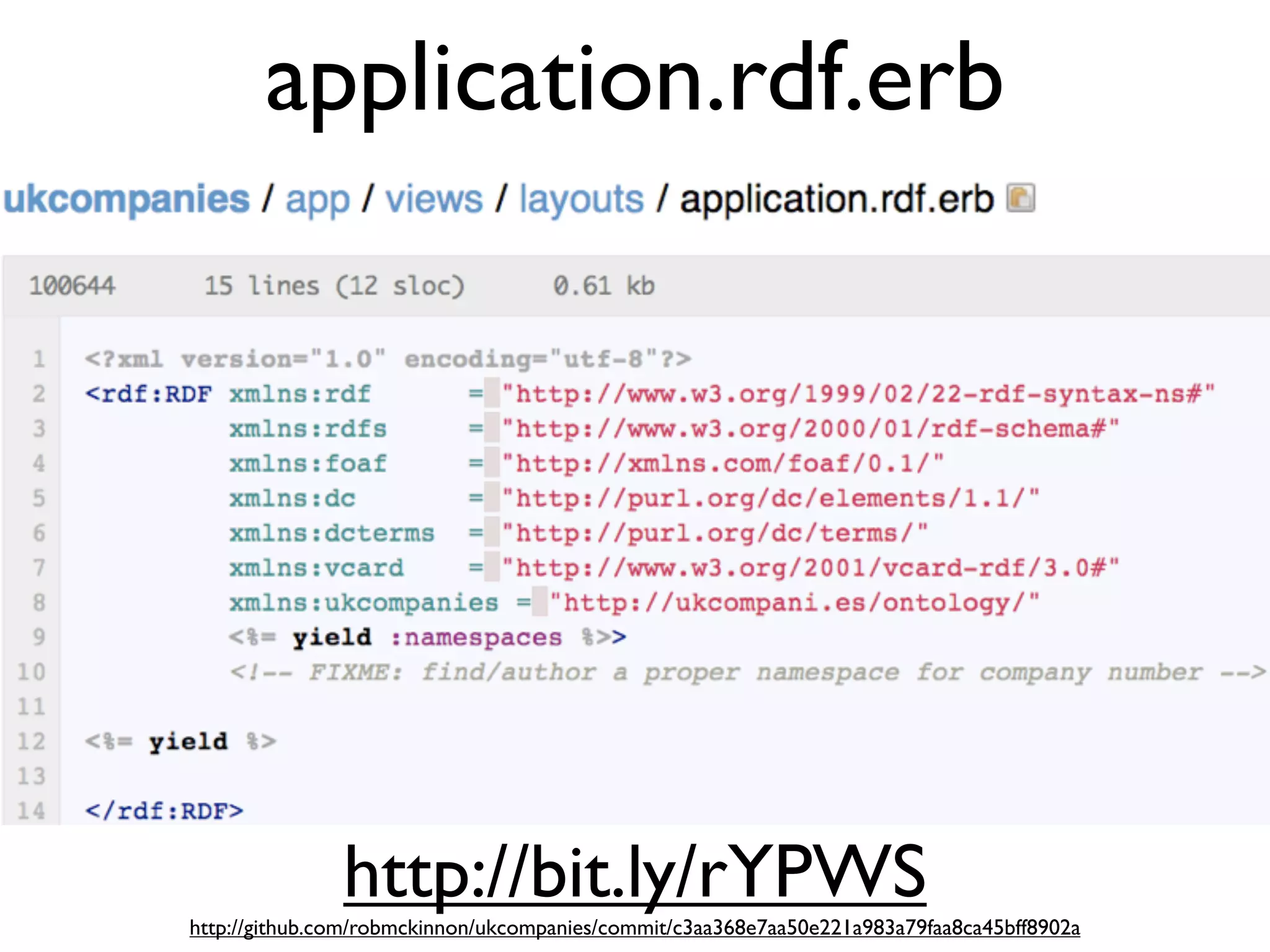Click line number 14 in the gutter
Screen dimensions: 1270x952
pos(32,811)
